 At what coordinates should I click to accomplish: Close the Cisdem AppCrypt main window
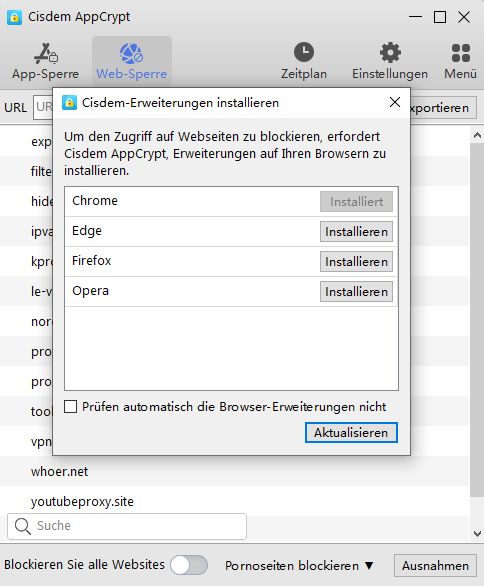464,17
